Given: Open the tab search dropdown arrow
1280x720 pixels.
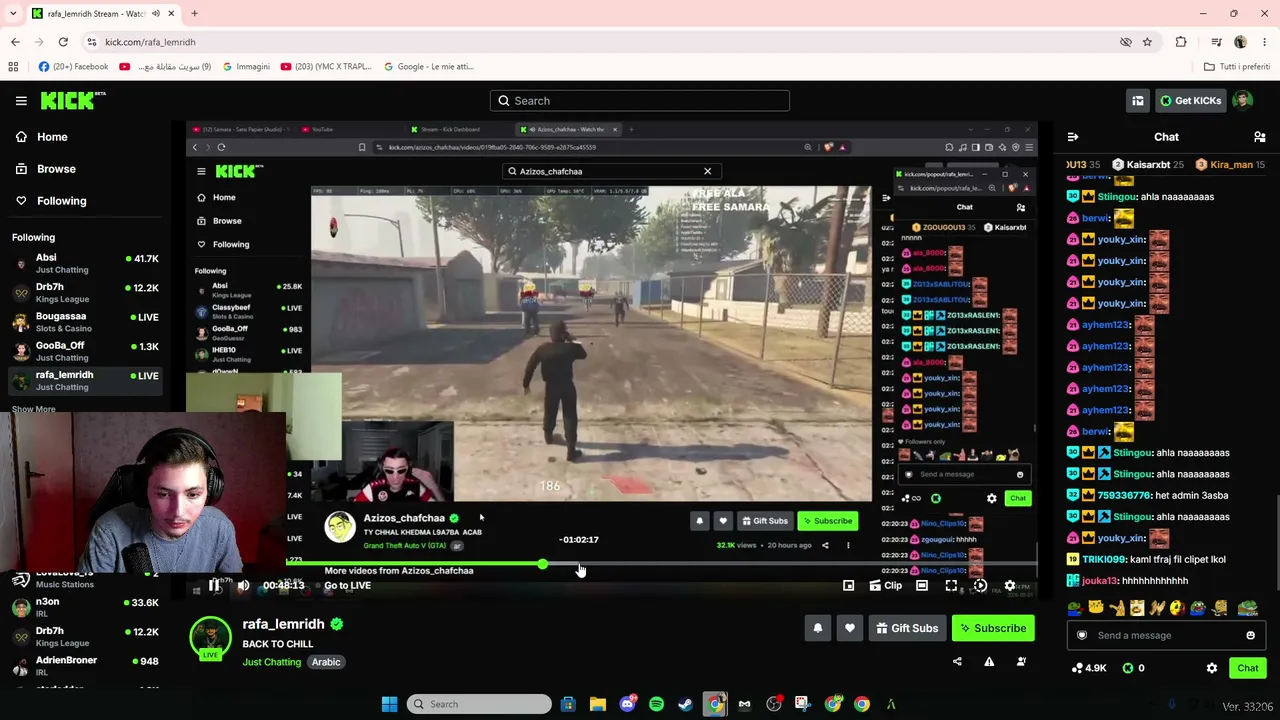Looking at the screenshot, I should 14,13.
